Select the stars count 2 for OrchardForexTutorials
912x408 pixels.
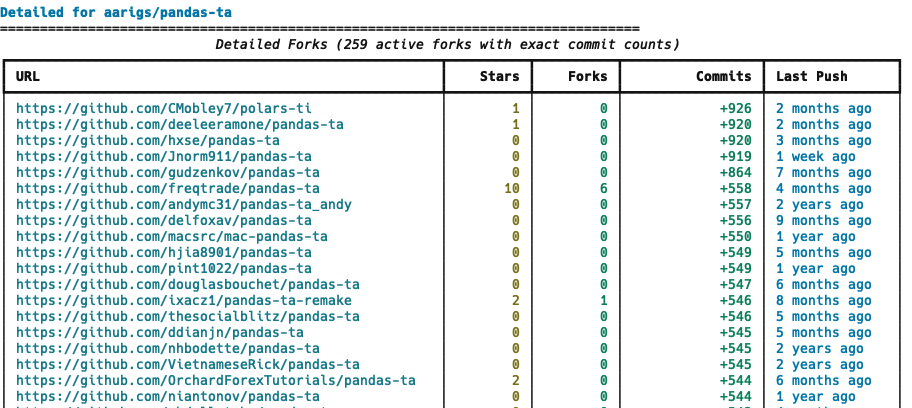(516, 381)
